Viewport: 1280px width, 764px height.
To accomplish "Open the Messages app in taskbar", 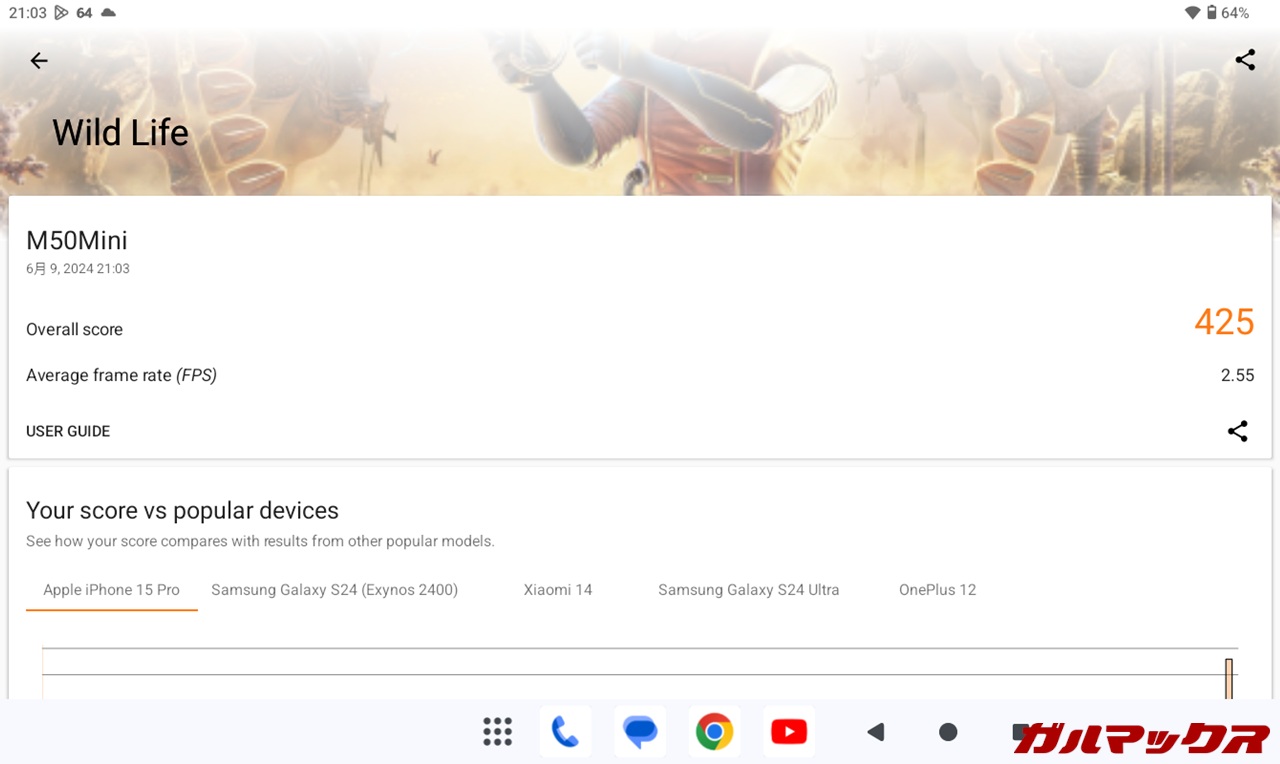I will [640, 732].
